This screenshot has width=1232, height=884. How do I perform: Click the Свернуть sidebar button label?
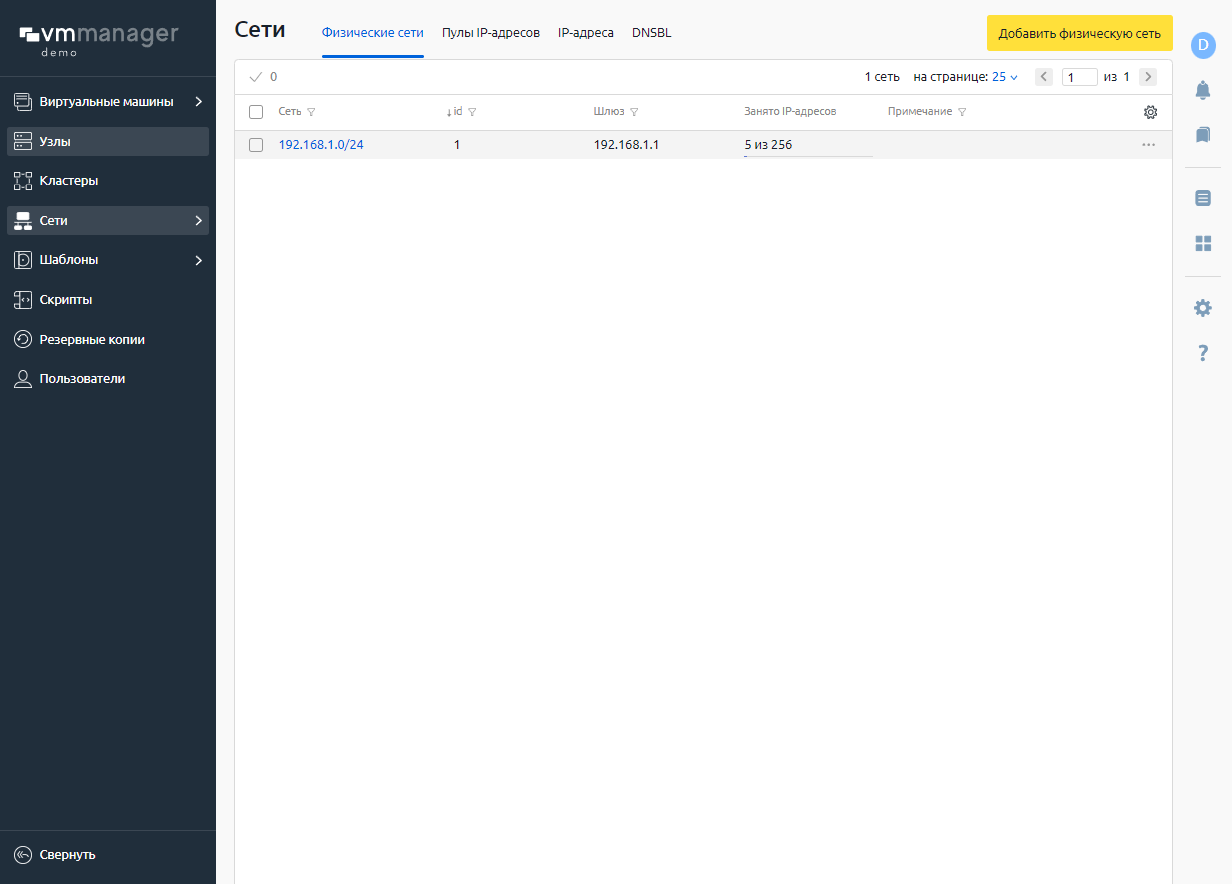coord(68,855)
